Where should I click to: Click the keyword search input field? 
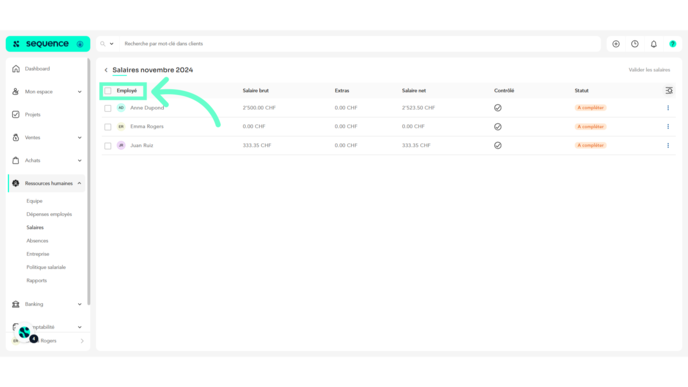point(360,44)
